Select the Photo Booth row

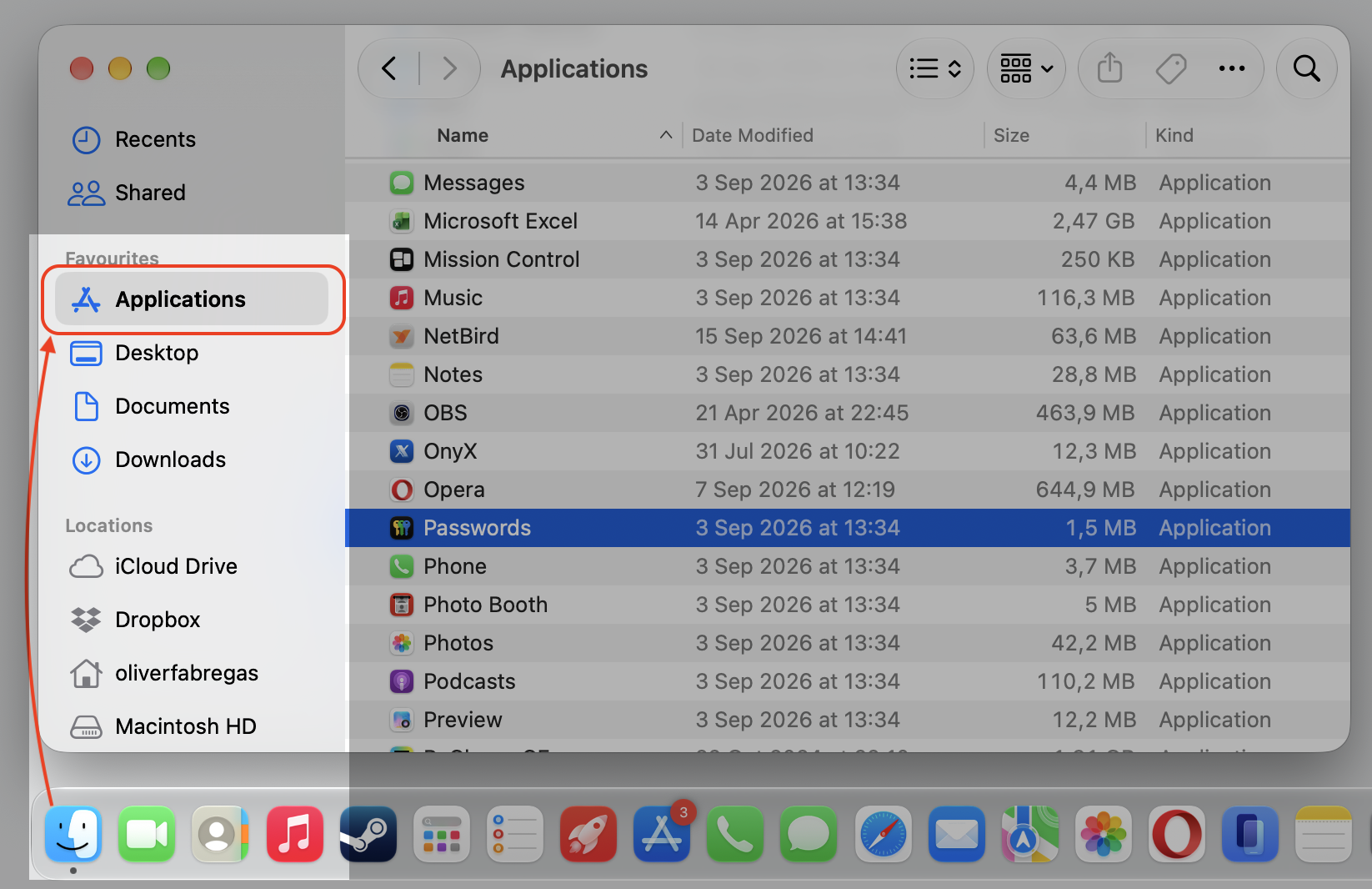pos(848,605)
